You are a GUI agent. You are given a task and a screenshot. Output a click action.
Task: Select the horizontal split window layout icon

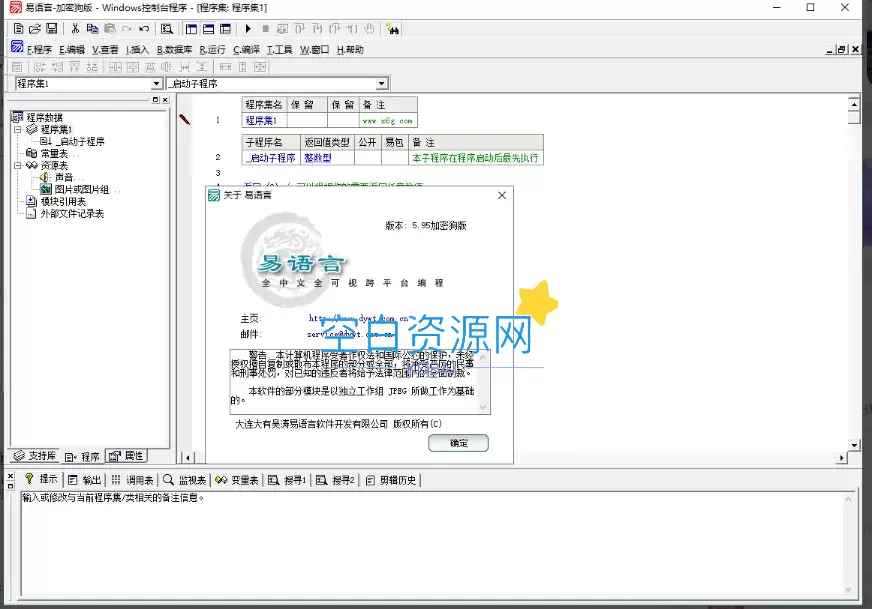(206, 29)
